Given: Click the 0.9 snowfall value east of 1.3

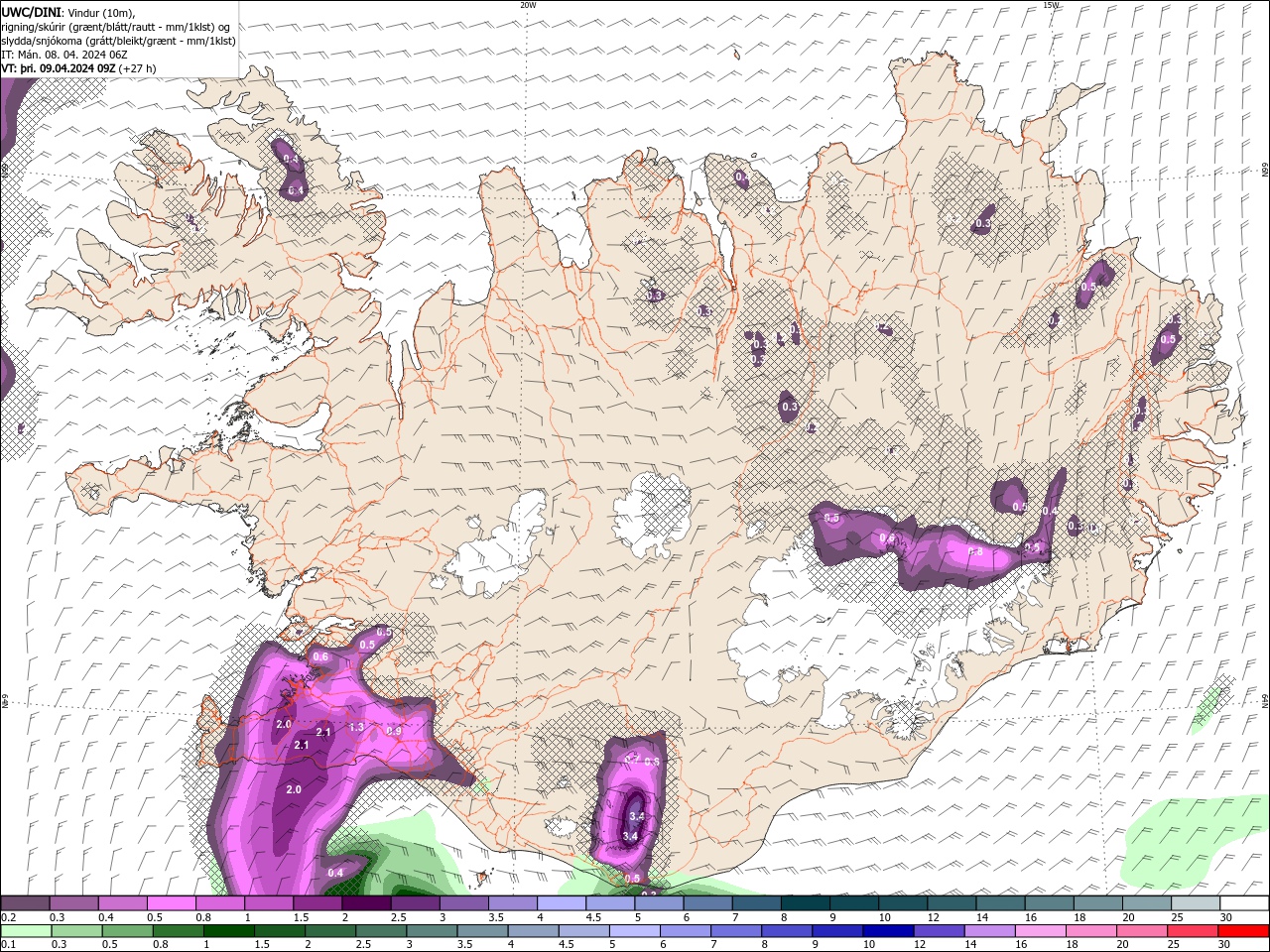Looking at the screenshot, I should (x=394, y=731).
